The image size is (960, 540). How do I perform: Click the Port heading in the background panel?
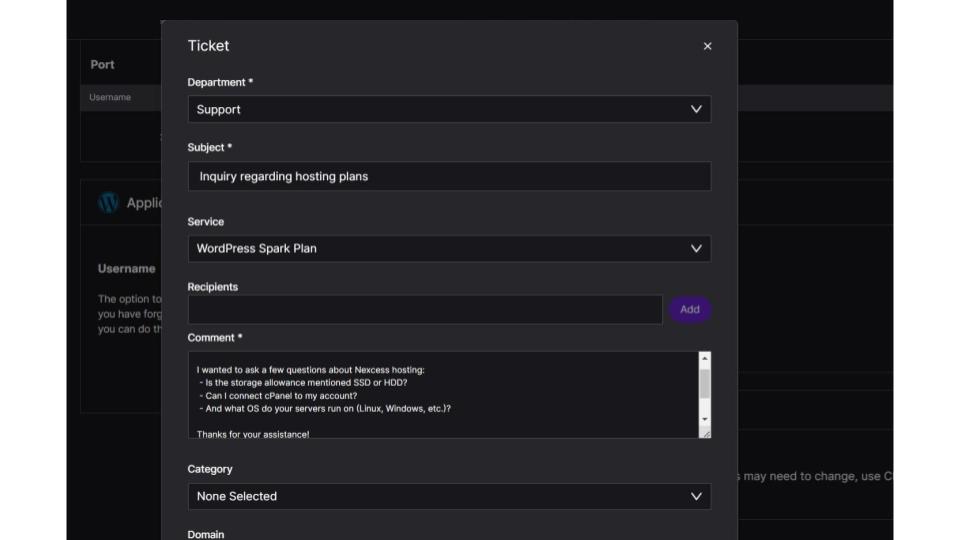click(x=103, y=65)
